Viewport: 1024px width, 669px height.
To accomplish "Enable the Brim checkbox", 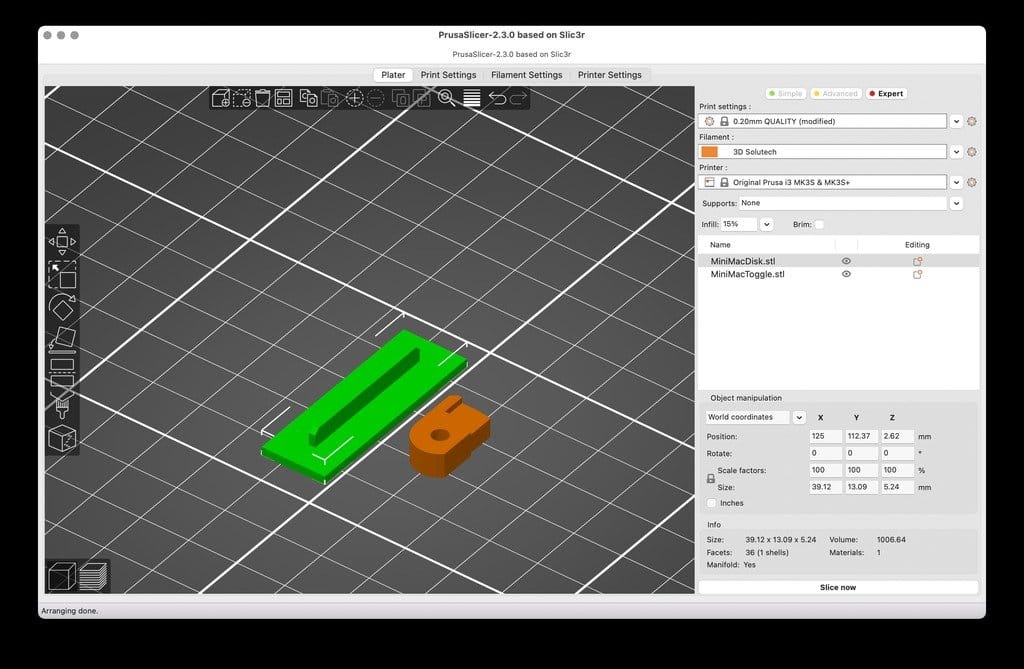I will tap(820, 224).
